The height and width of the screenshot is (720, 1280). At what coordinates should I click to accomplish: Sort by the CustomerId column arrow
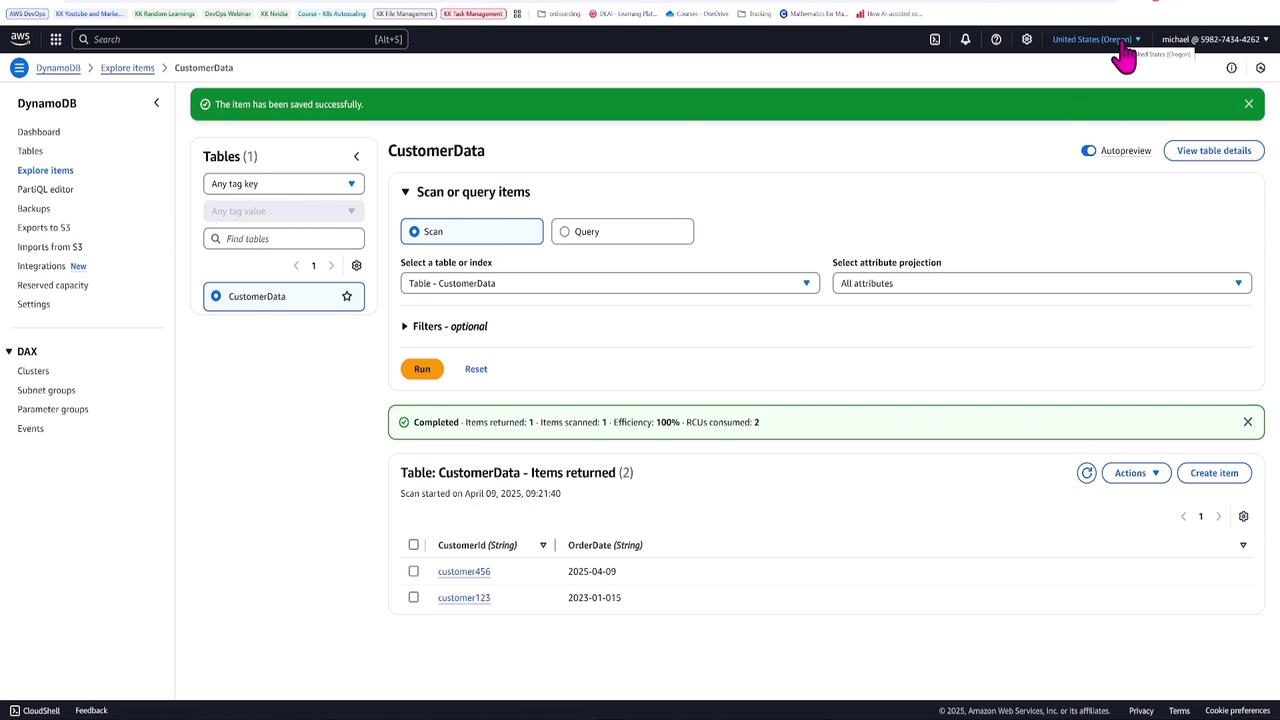coord(543,545)
